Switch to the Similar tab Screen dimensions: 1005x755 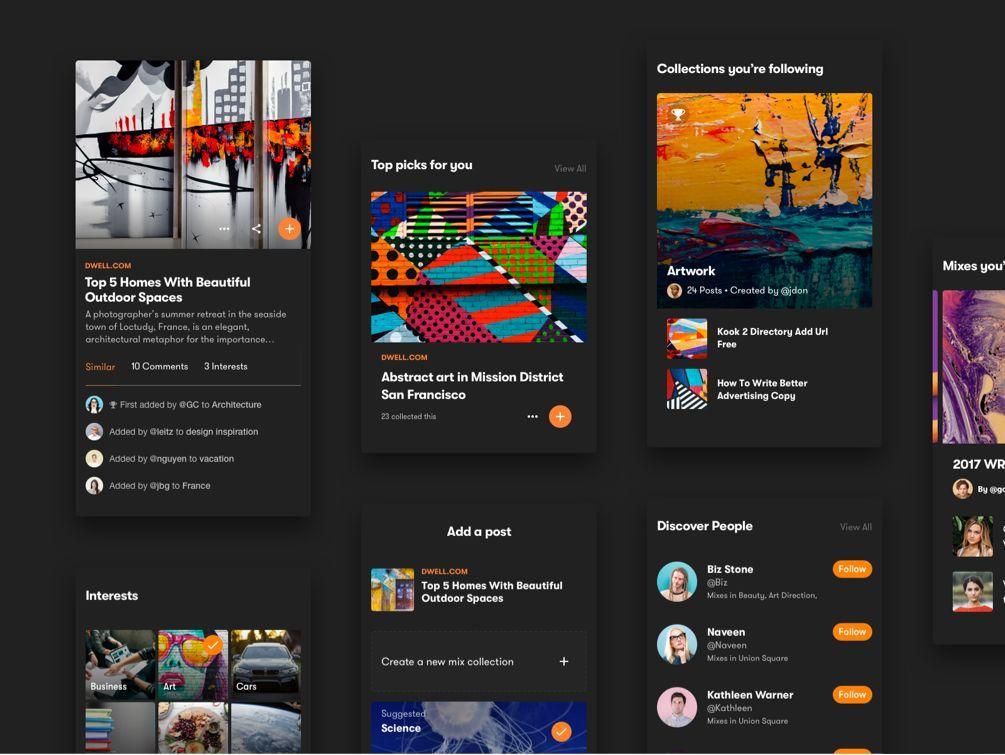(100, 367)
